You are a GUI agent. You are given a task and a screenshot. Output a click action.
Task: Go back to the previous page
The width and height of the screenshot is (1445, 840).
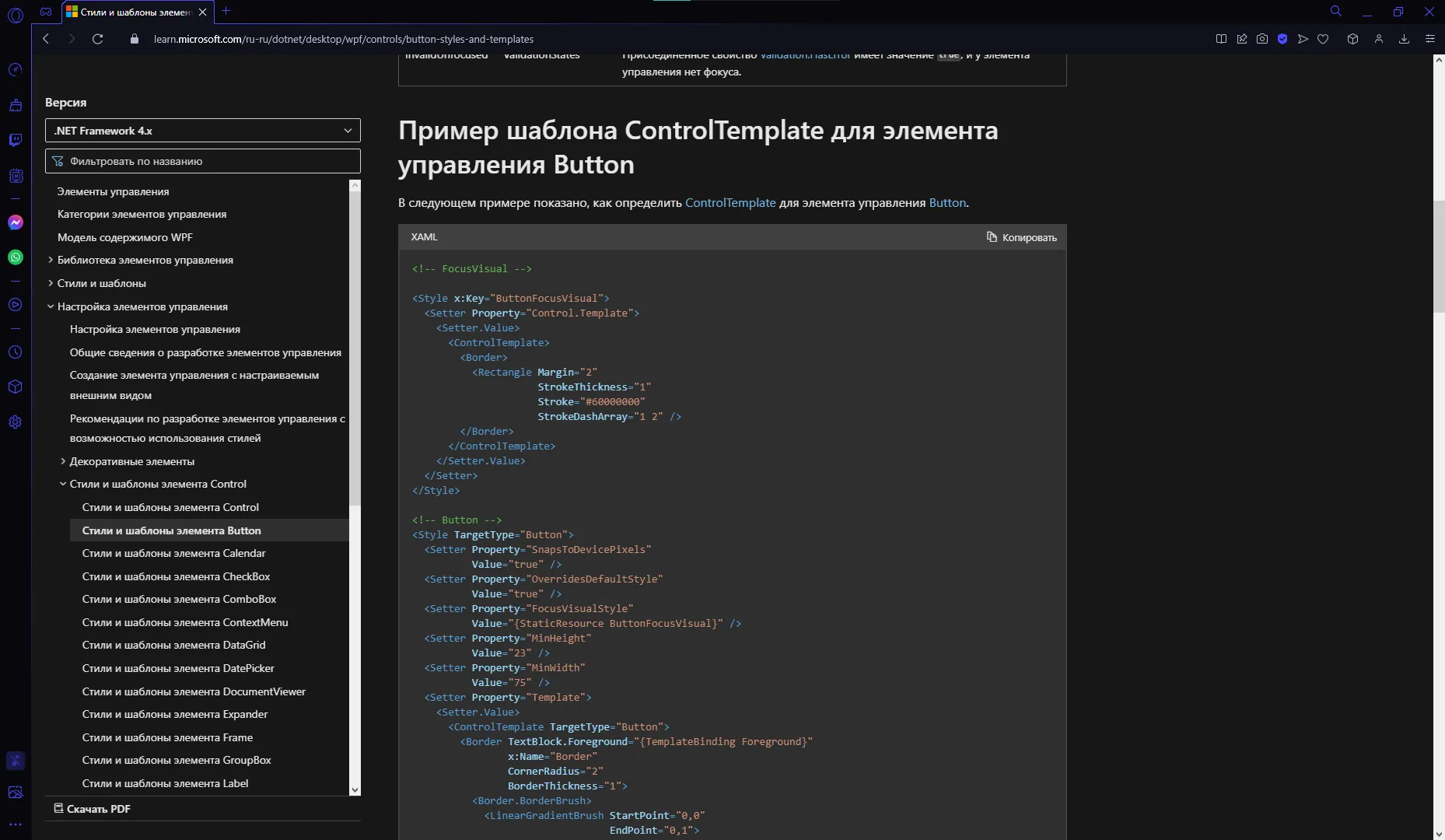click(x=46, y=39)
